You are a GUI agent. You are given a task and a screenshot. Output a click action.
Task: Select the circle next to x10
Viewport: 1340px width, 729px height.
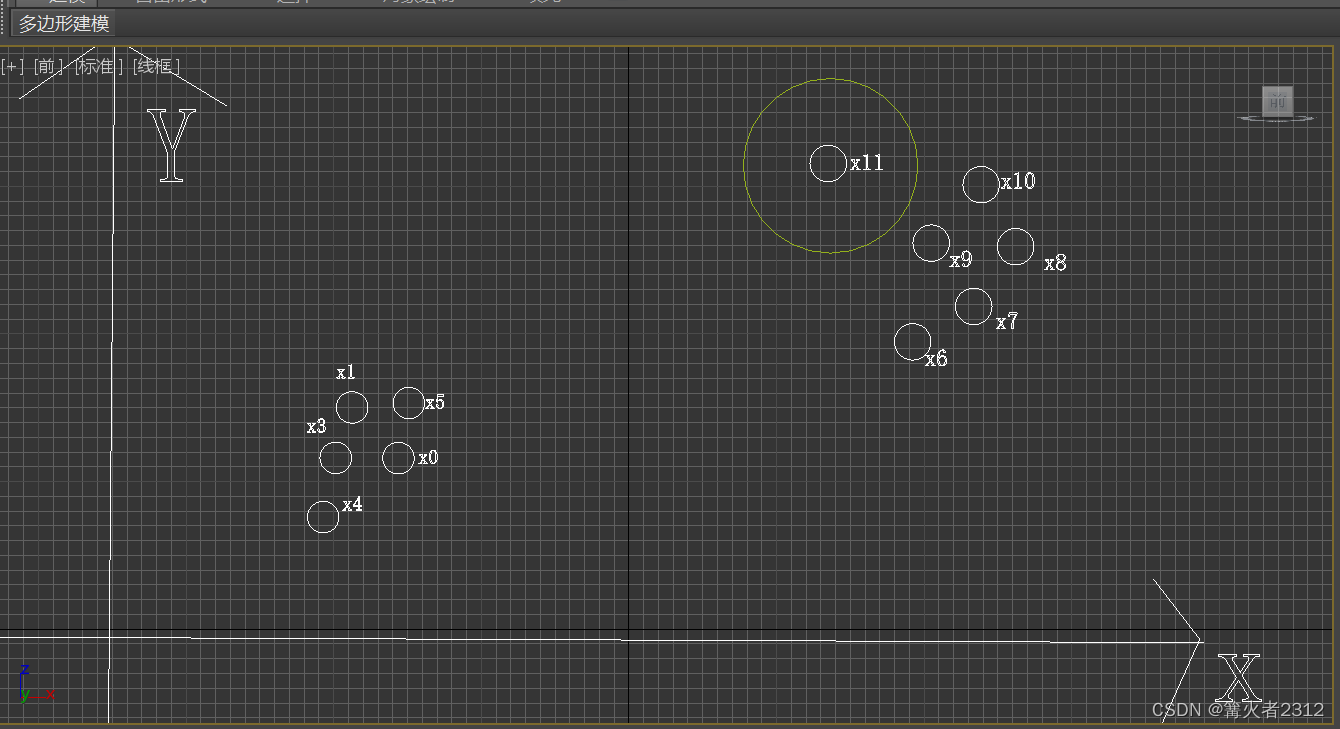(x=981, y=184)
